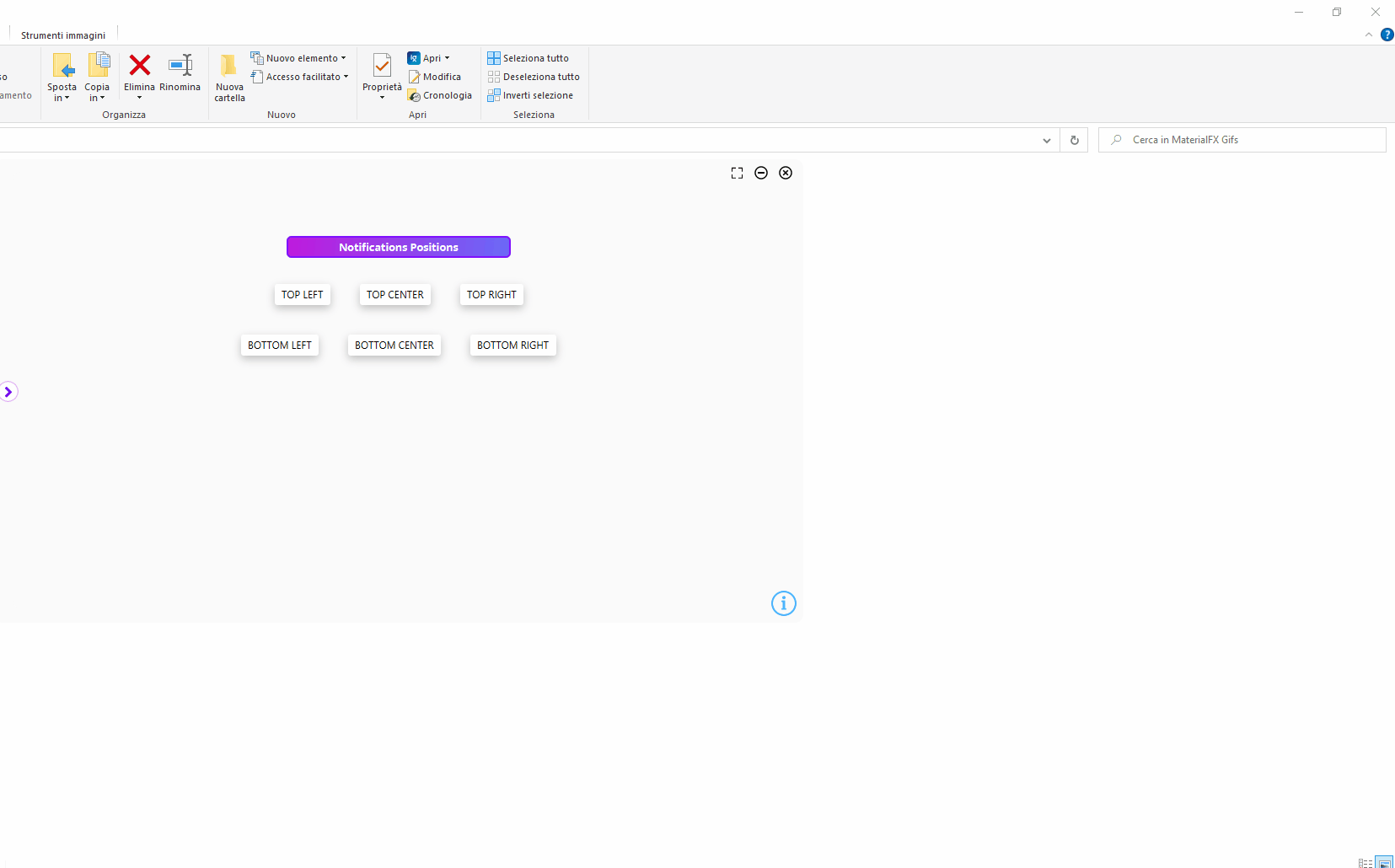Open the Accesso facilitato dropdown
Screen dimensions: 1395x868
click(x=300, y=77)
